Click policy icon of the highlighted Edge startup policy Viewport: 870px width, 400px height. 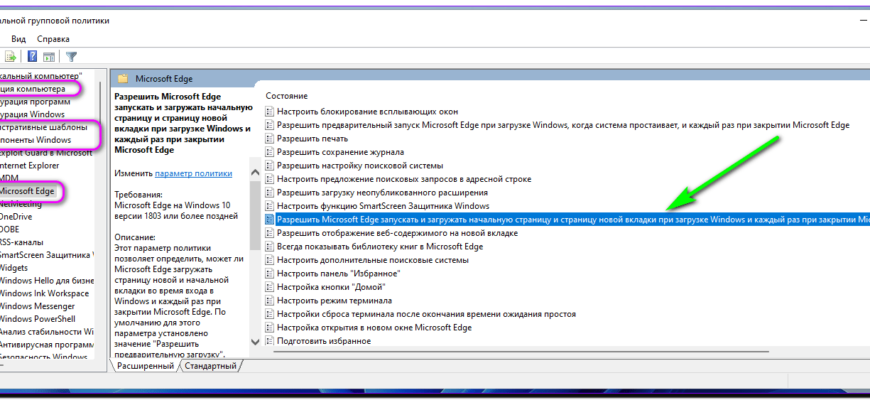(x=270, y=219)
